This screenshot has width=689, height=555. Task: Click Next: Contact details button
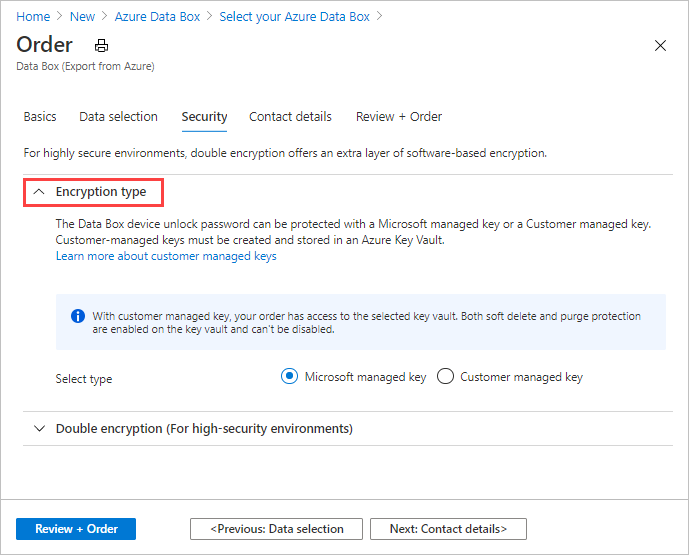[448, 529]
